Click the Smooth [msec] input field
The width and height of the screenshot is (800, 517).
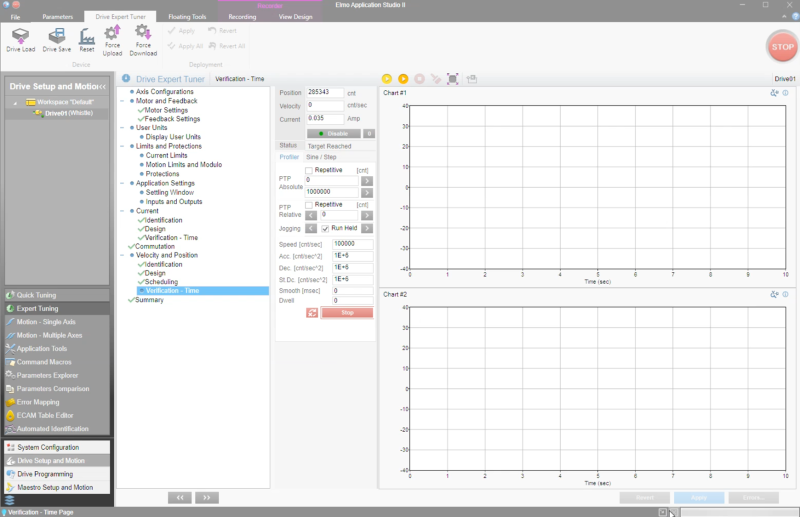[353, 291]
